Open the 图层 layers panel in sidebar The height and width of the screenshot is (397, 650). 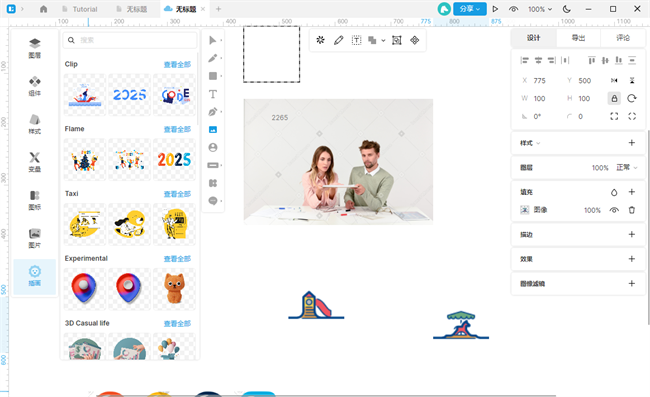35,48
